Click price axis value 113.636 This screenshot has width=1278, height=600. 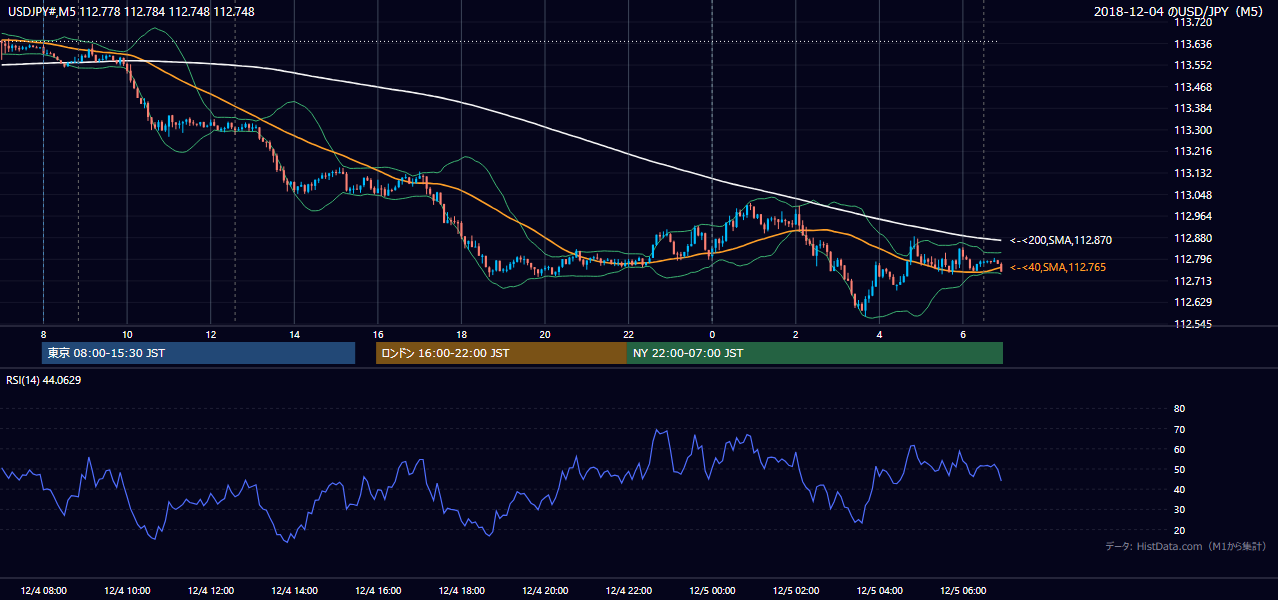1193,44
